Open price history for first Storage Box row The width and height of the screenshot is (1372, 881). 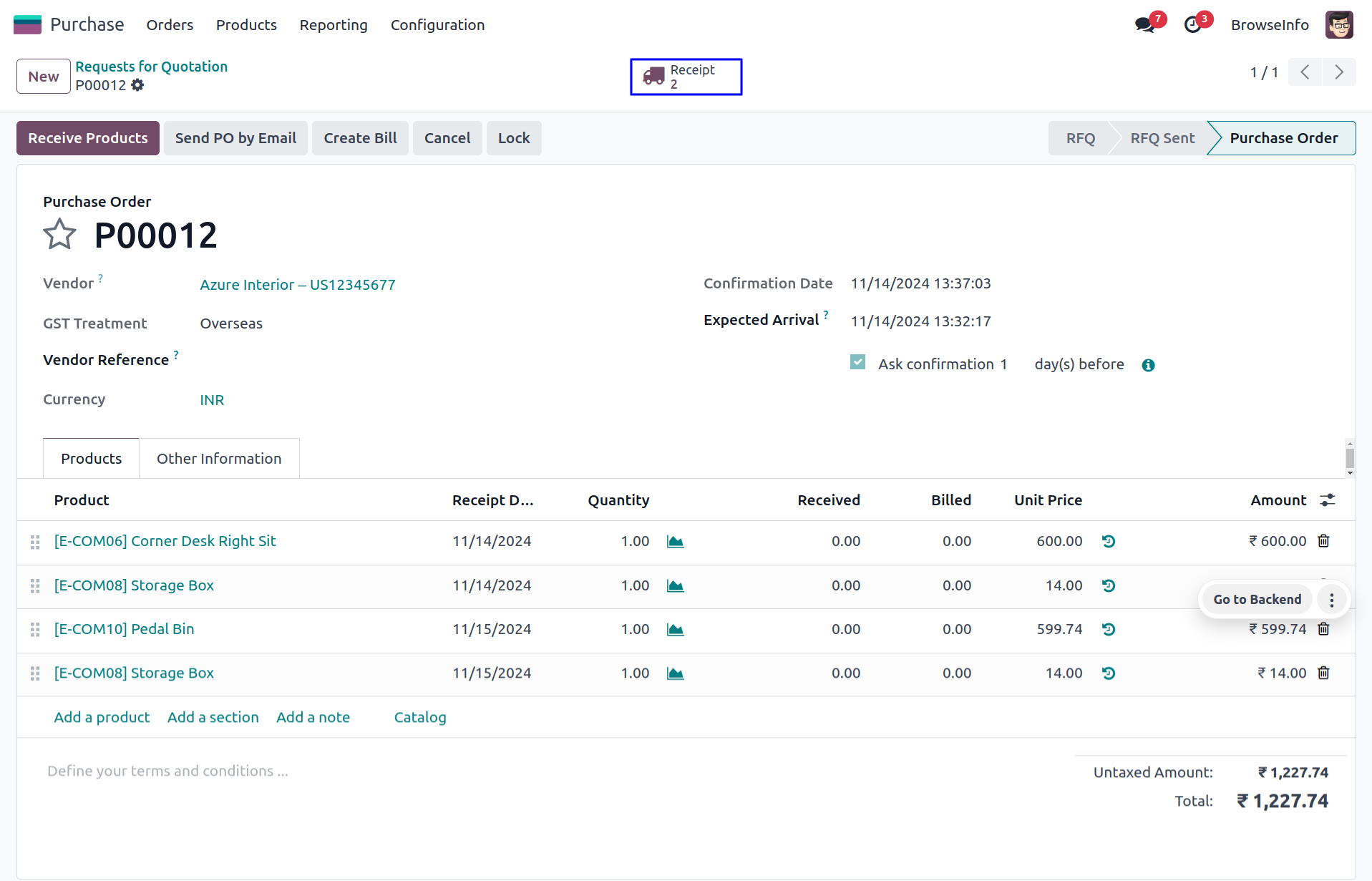(x=1109, y=586)
